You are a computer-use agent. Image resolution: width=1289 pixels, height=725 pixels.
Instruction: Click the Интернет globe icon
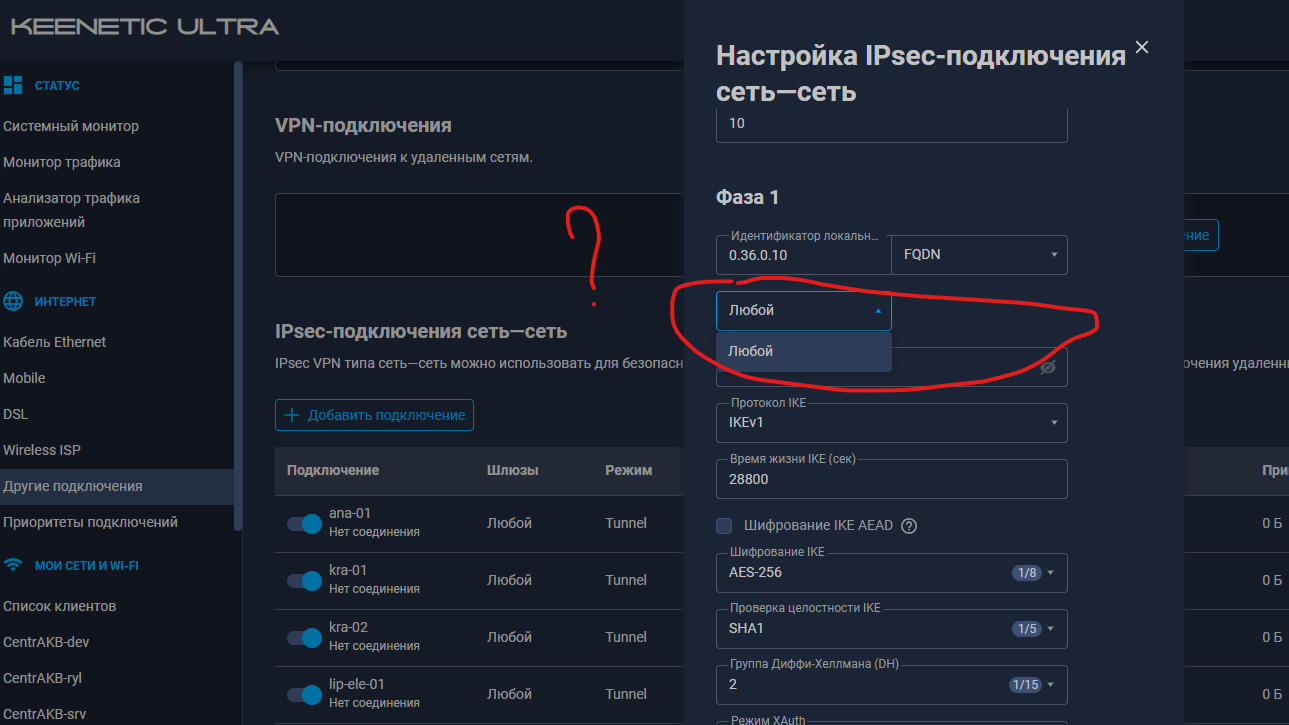[13, 301]
